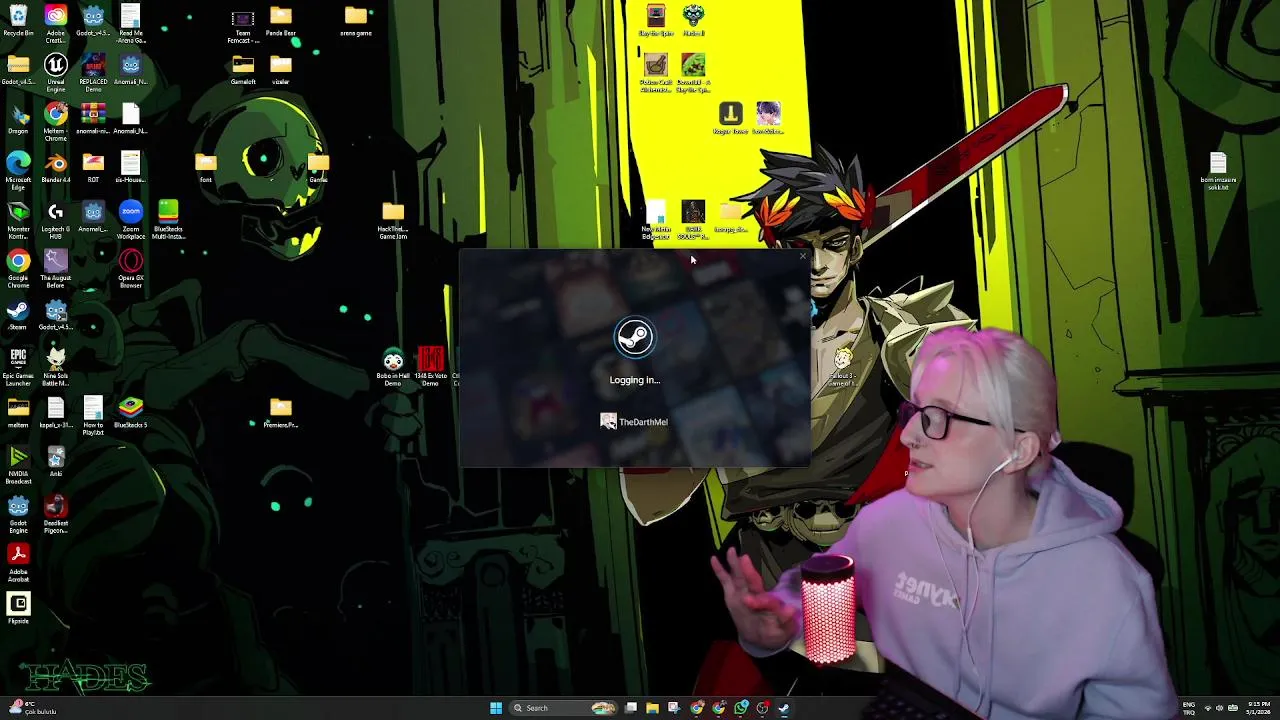This screenshot has height=720, width=1280.
Task: Open the Bobo in Hell Demo shortcut
Action: 393,366
